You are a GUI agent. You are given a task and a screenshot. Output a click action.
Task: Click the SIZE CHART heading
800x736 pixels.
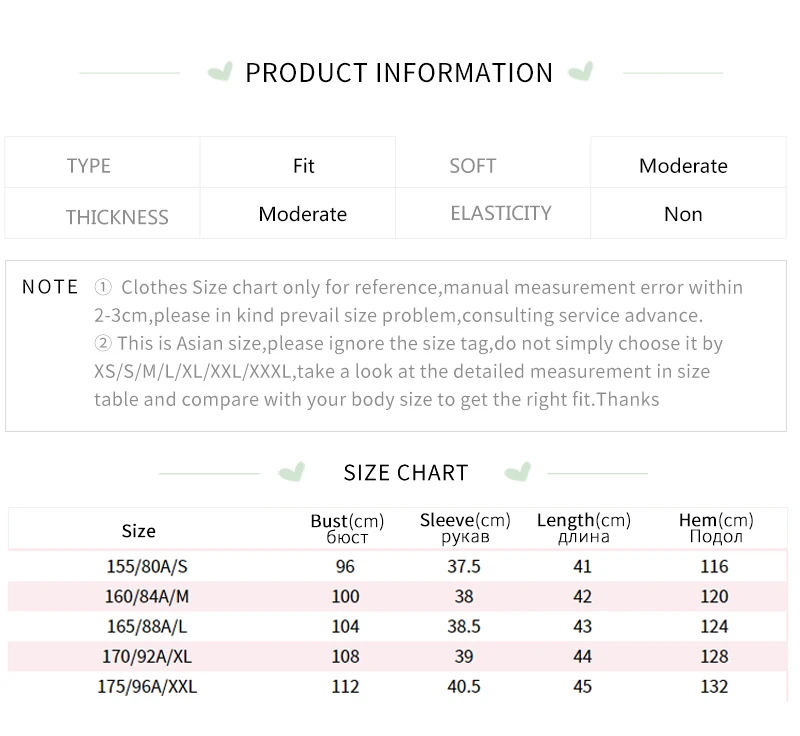tap(406, 473)
